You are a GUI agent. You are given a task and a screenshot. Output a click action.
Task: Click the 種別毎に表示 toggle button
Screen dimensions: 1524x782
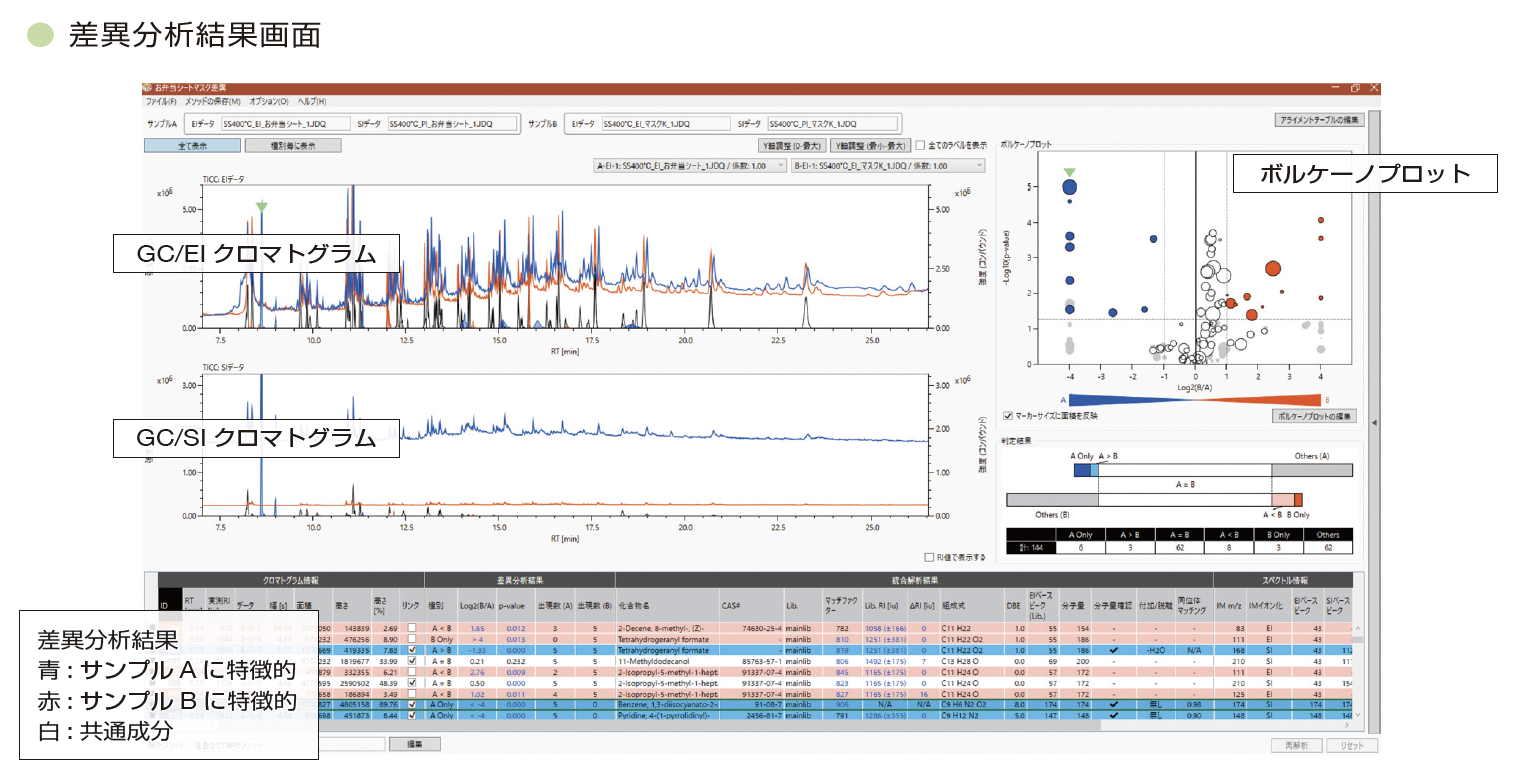[292, 145]
